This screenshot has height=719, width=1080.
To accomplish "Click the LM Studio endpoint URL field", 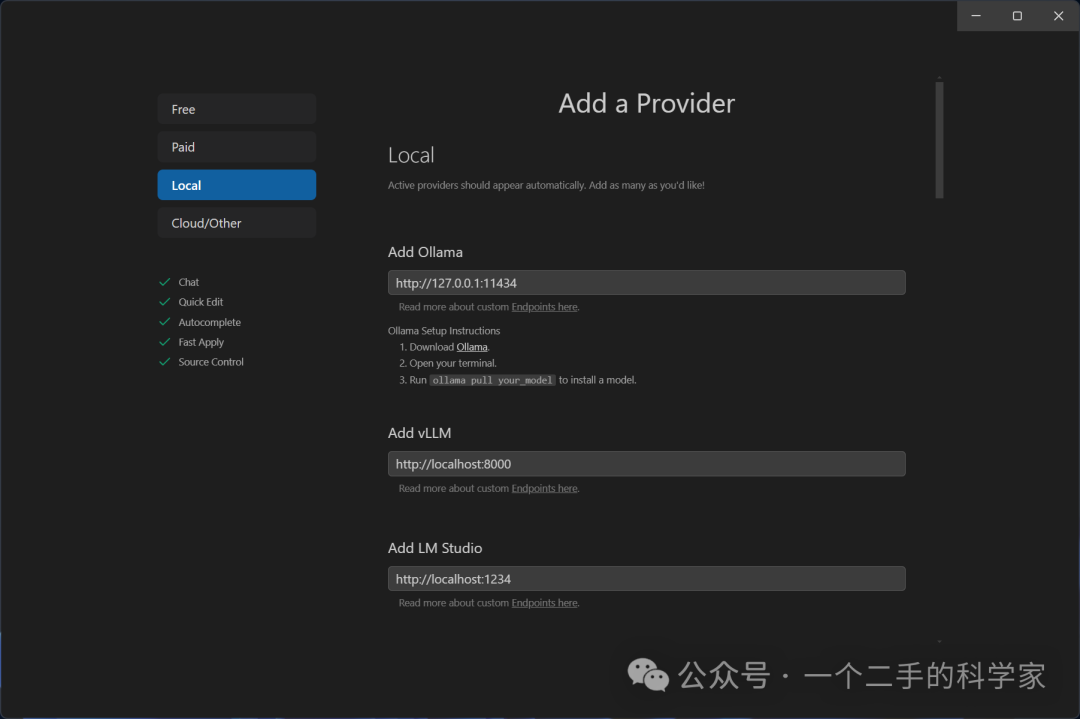I will point(646,579).
